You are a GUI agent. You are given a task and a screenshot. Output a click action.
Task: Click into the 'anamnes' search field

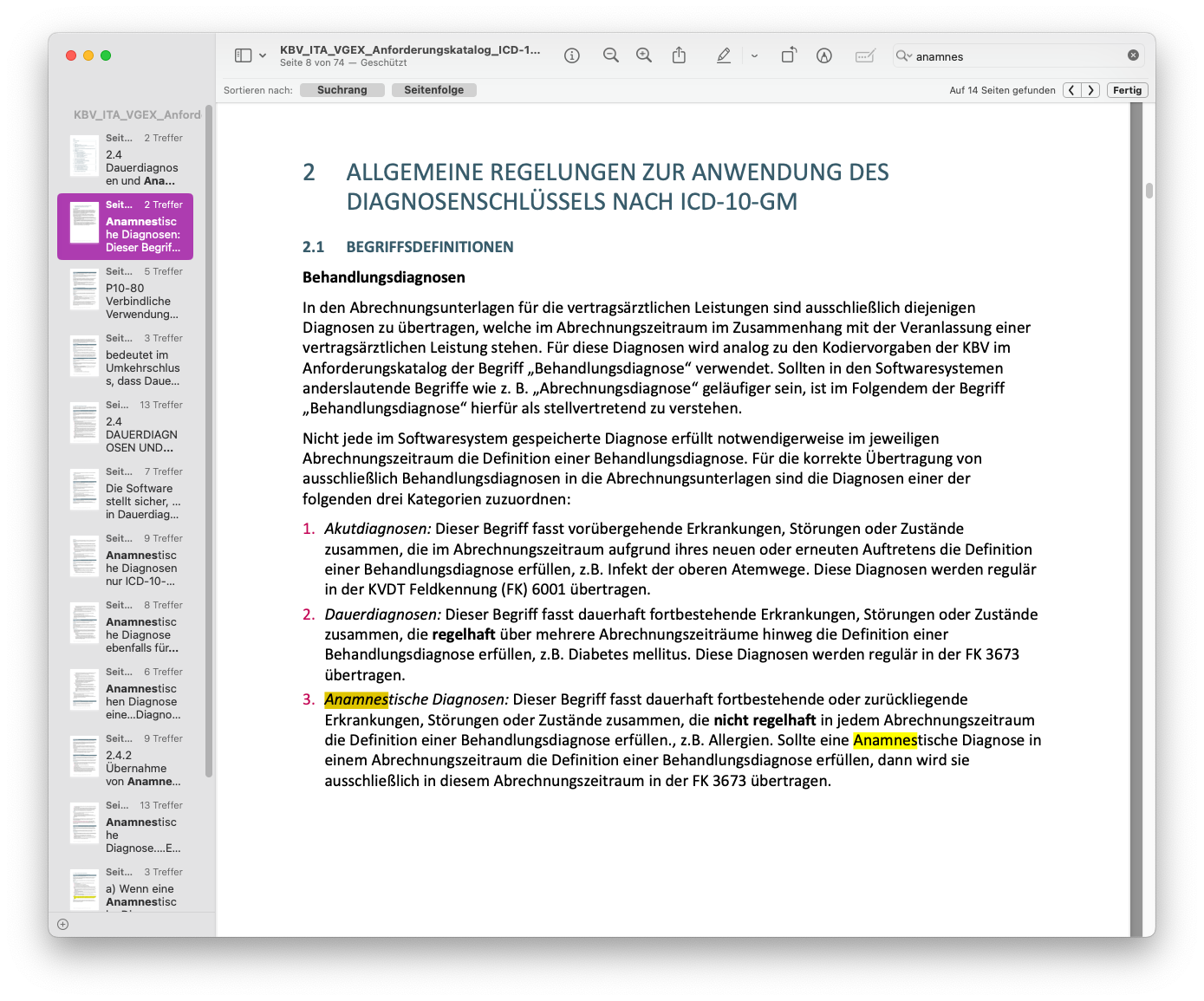tap(1019, 56)
